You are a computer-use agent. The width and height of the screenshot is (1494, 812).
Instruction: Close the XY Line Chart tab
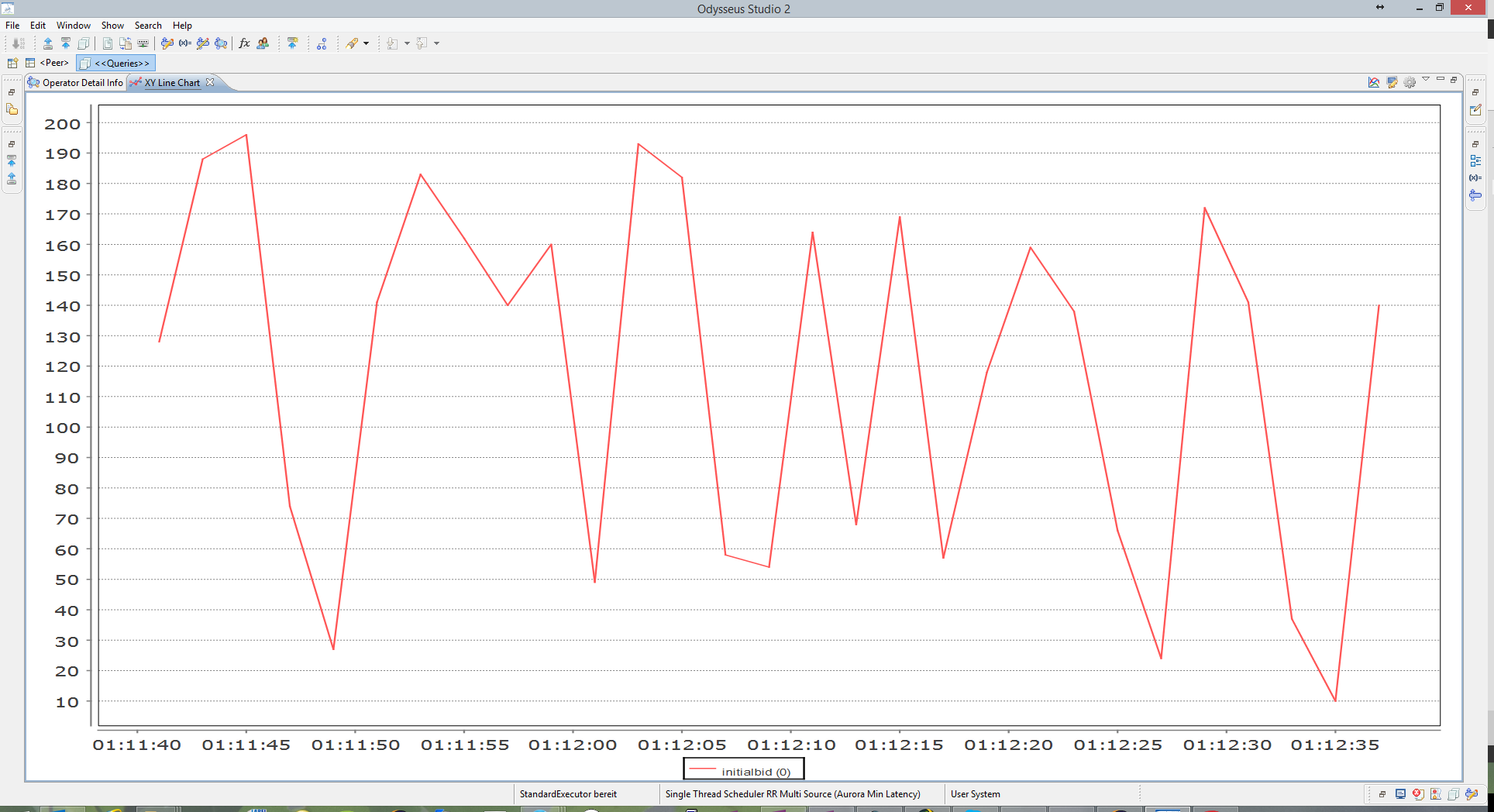[210, 82]
